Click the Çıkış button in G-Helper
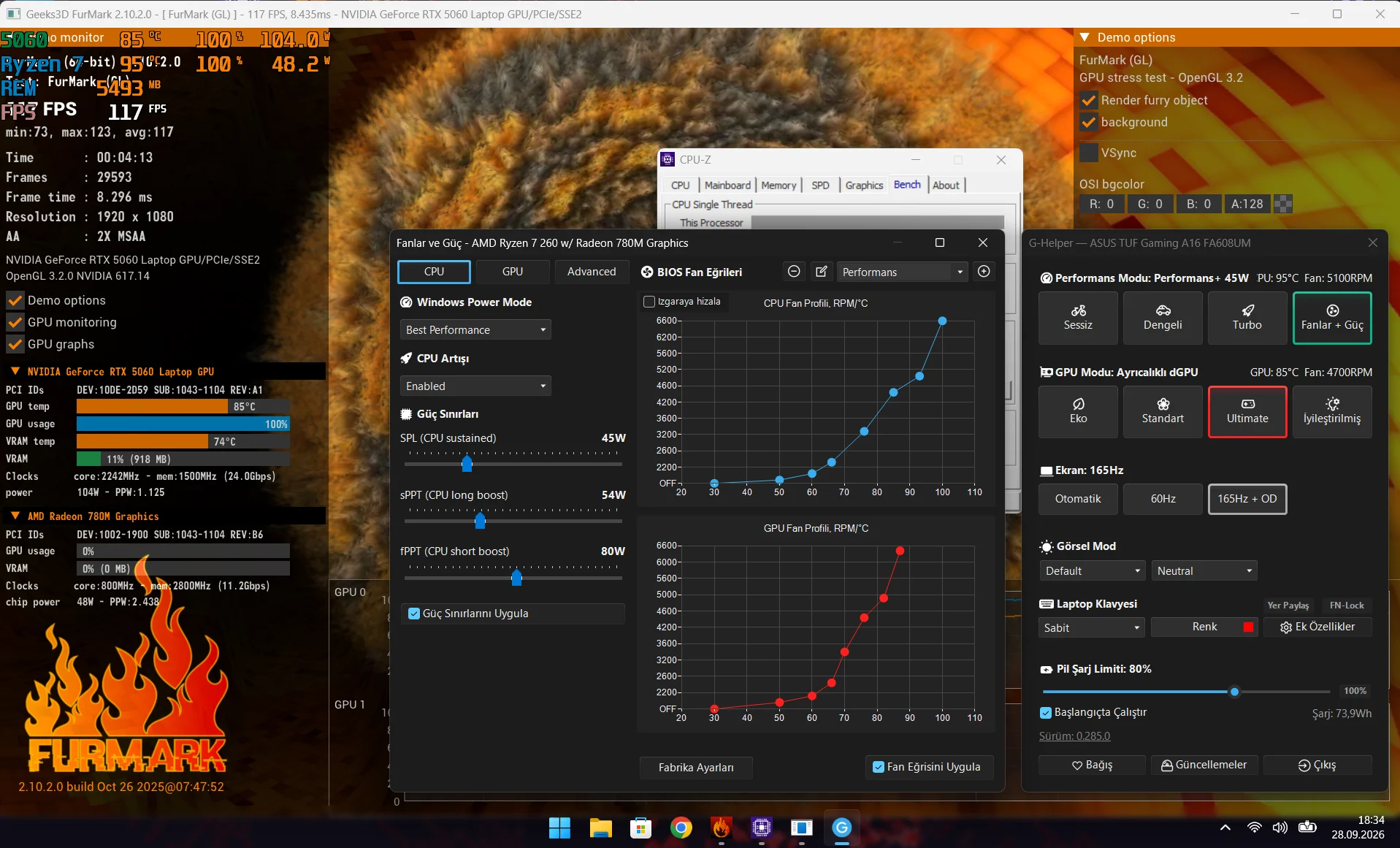The height and width of the screenshot is (848, 1400). click(1317, 765)
